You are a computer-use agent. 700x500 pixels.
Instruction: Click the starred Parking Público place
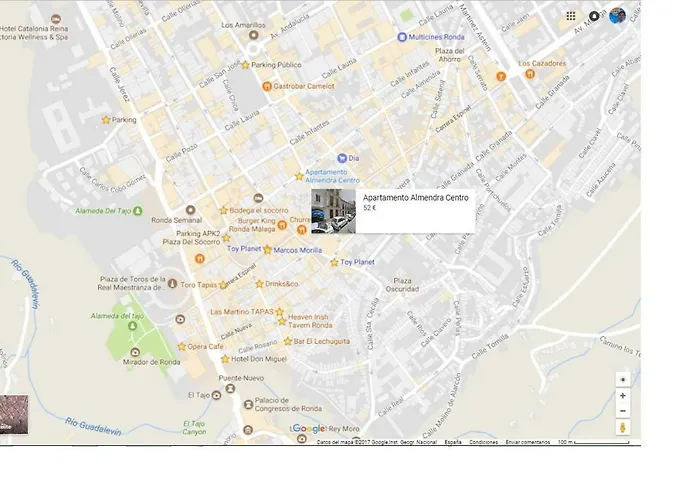[244, 65]
